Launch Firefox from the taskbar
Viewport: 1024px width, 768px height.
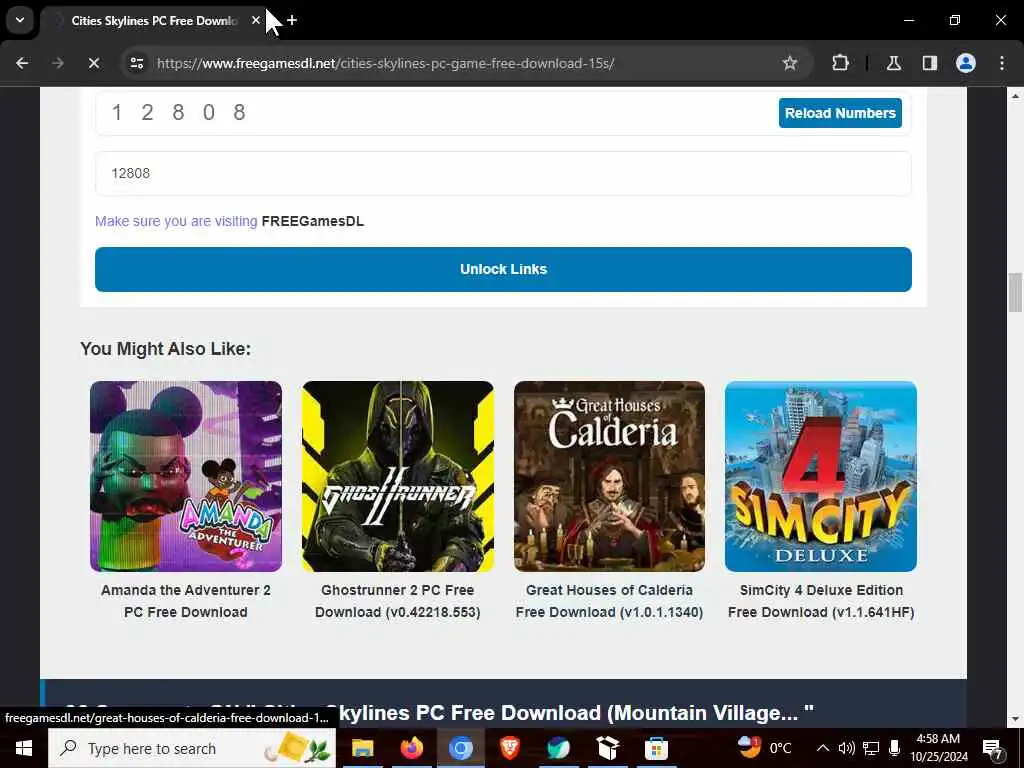pos(411,748)
